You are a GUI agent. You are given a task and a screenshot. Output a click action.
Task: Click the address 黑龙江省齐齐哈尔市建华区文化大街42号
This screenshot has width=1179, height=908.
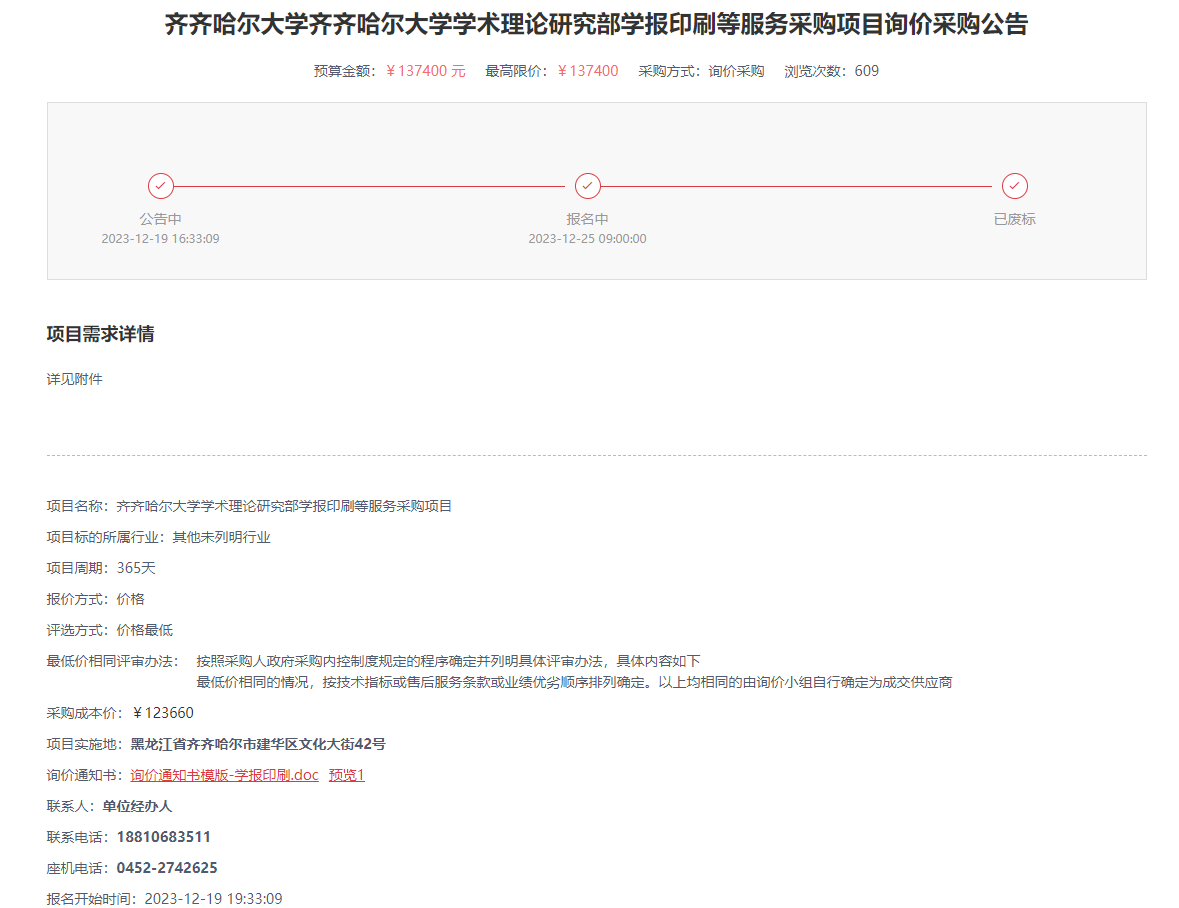[x=258, y=744]
